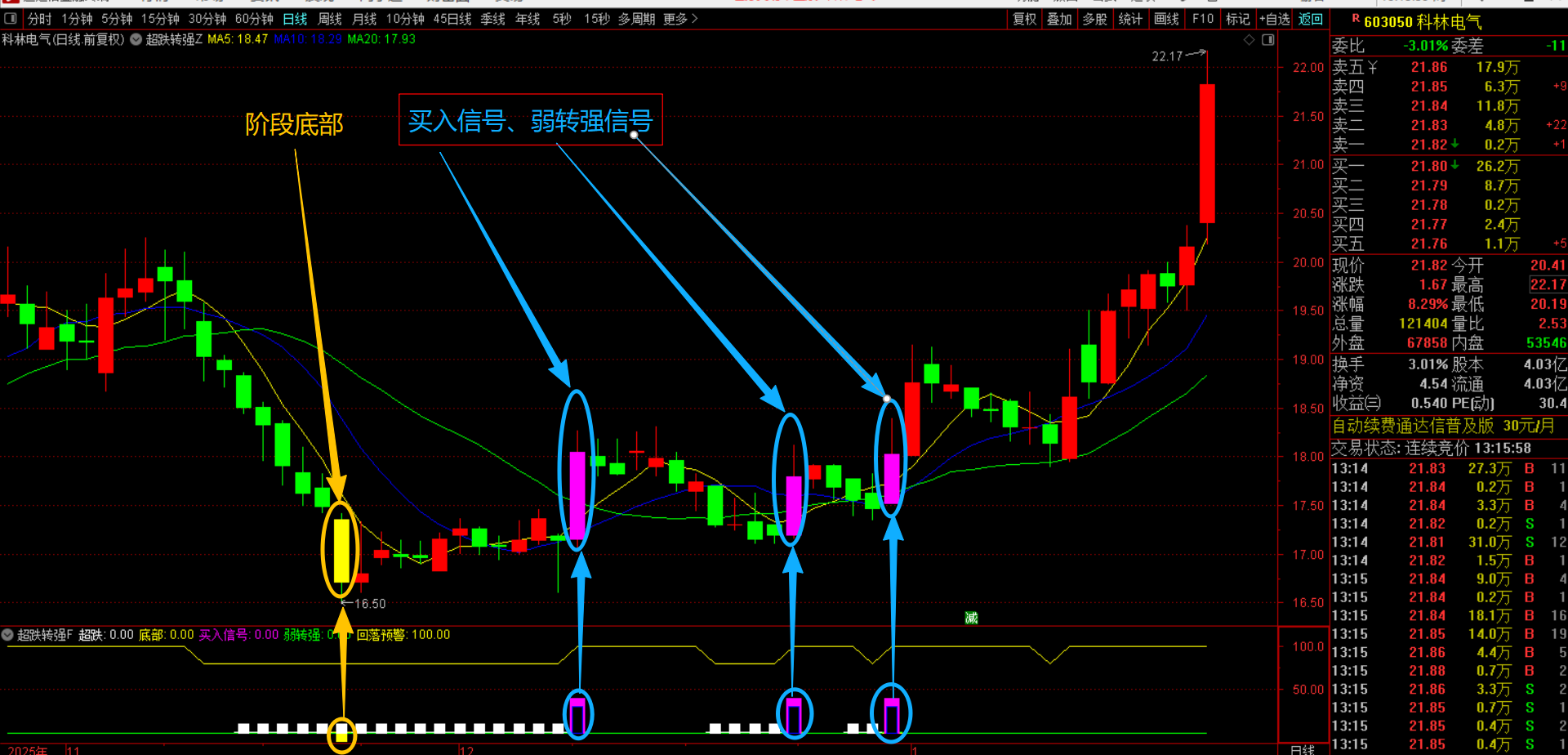Viewport: 1568px width, 755px height.
Task: Click the 交易状态: 连续竞价 status line
Action: 1432,448
